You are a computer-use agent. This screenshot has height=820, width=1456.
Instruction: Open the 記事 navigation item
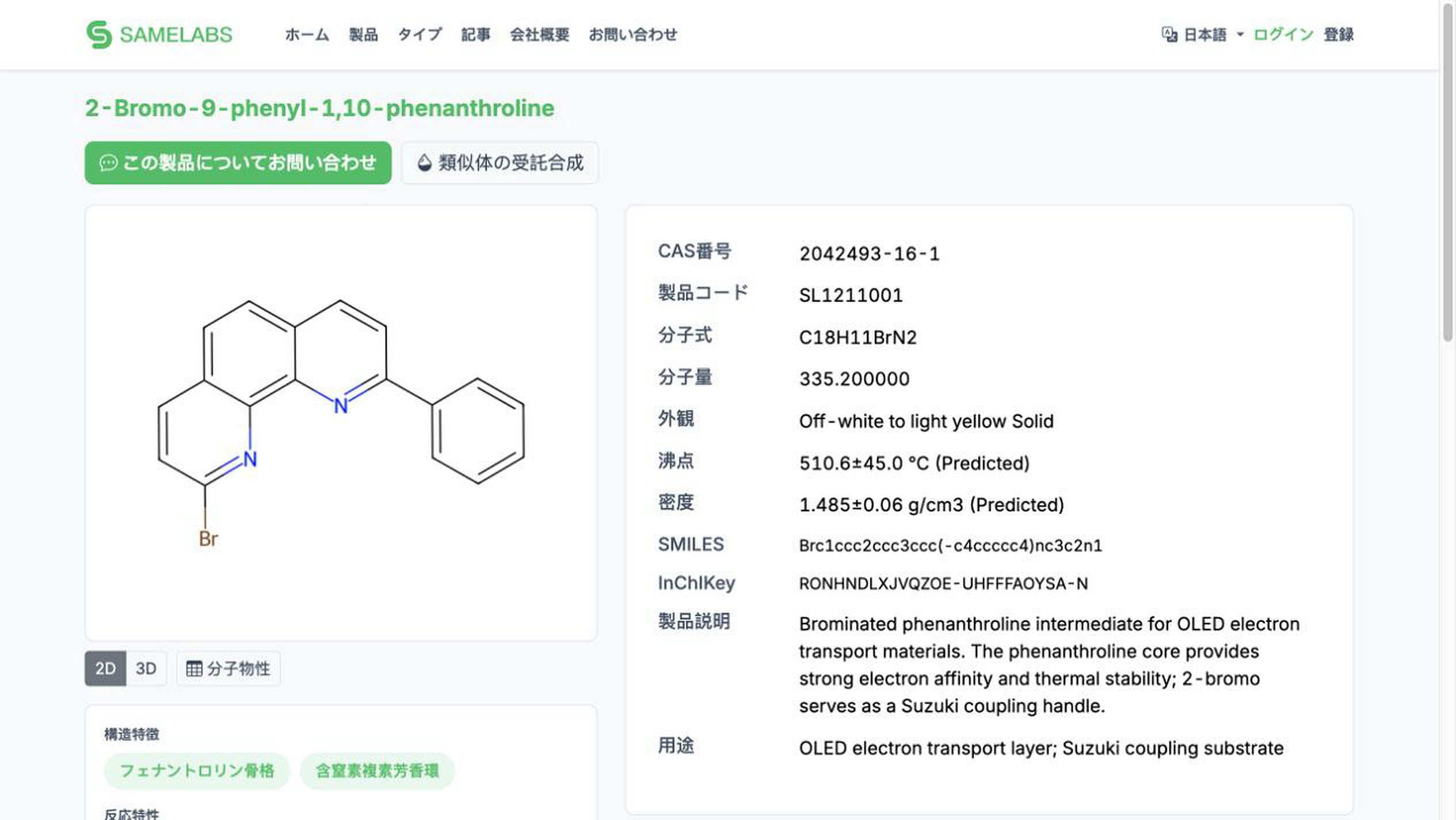476,35
